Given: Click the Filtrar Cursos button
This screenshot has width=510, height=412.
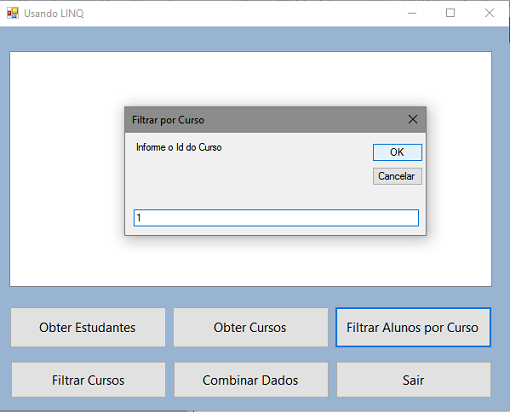Looking at the screenshot, I should pyautogui.click(x=88, y=380).
